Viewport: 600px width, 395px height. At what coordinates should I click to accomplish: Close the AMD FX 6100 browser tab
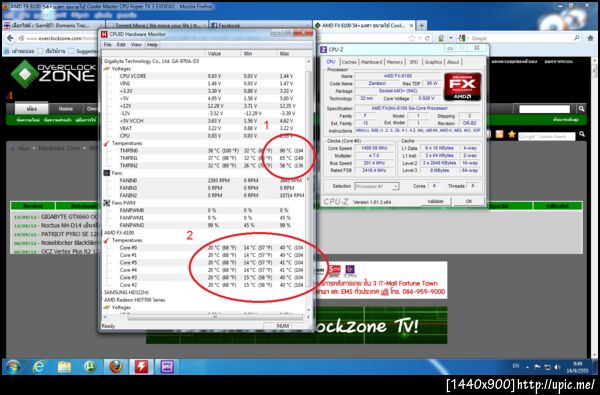coord(412,26)
